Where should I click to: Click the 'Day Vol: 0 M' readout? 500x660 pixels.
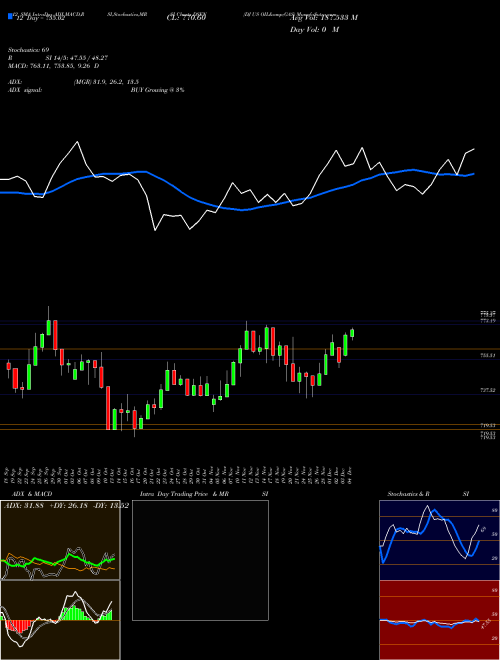coord(314,30)
